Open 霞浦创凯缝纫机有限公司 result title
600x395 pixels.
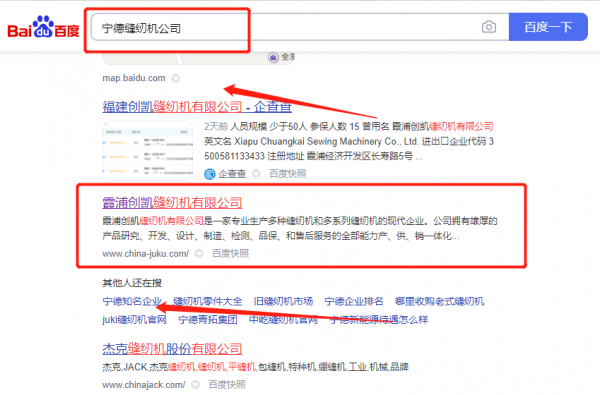[172, 202]
